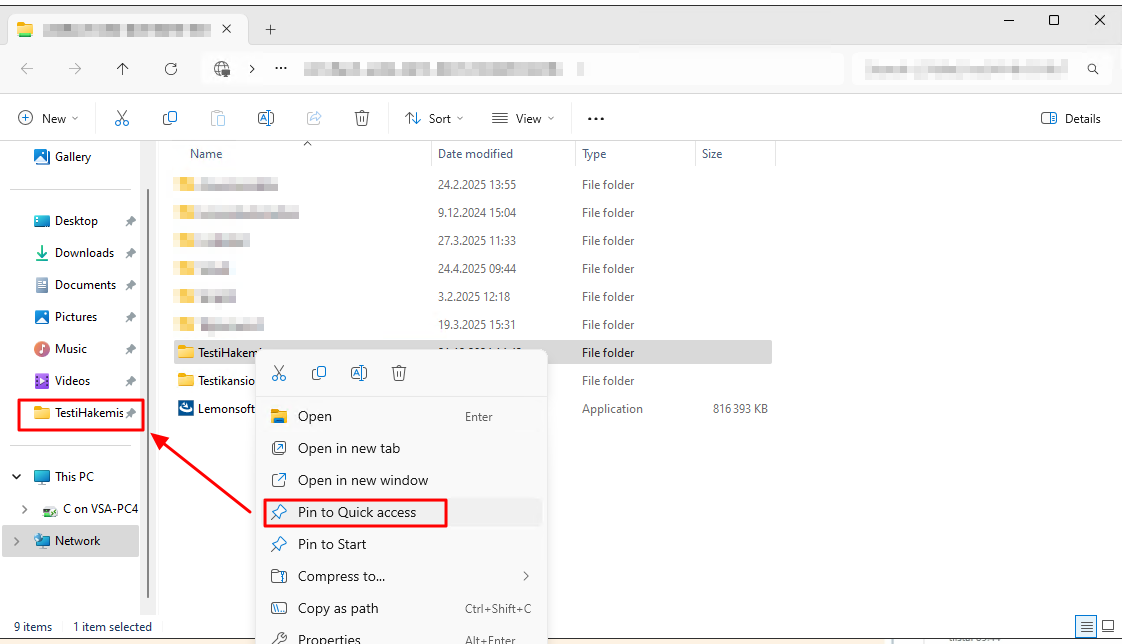Click the New button in toolbar
The height and width of the screenshot is (644, 1122).
click(x=47, y=118)
